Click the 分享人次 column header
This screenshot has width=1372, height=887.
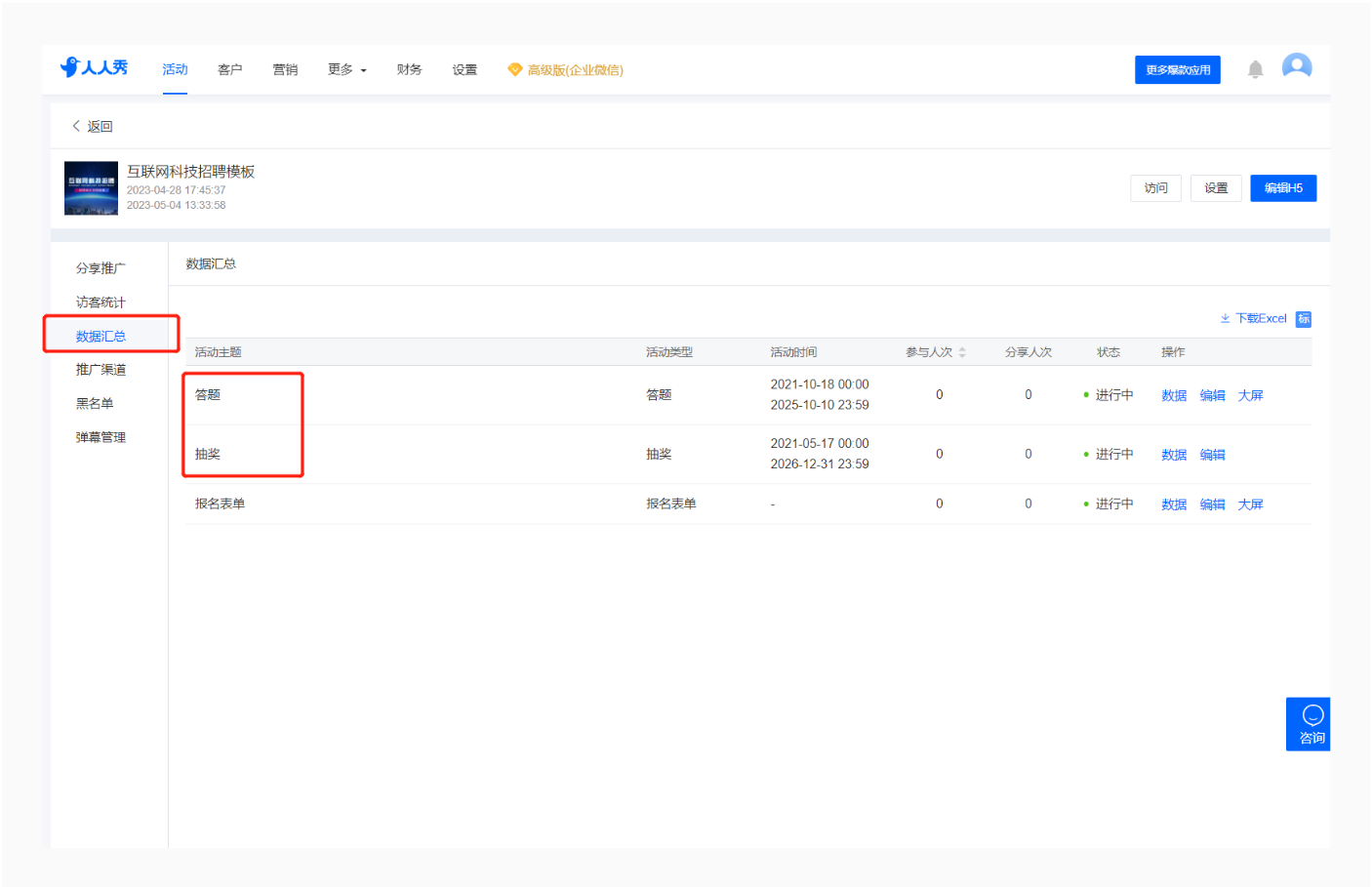point(1029,352)
